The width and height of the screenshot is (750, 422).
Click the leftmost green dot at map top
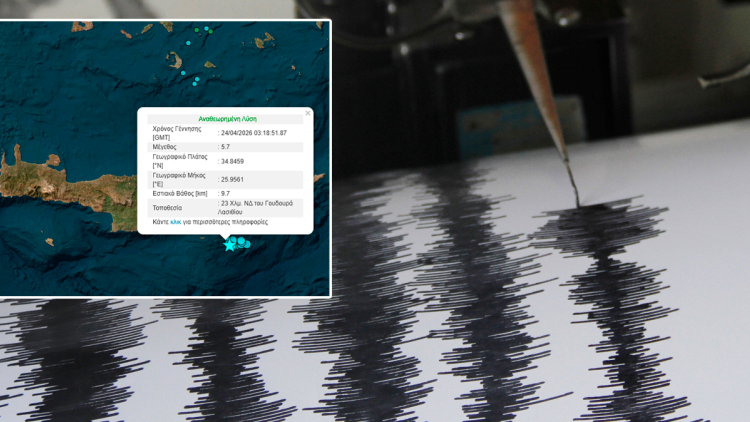[x=197, y=30]
